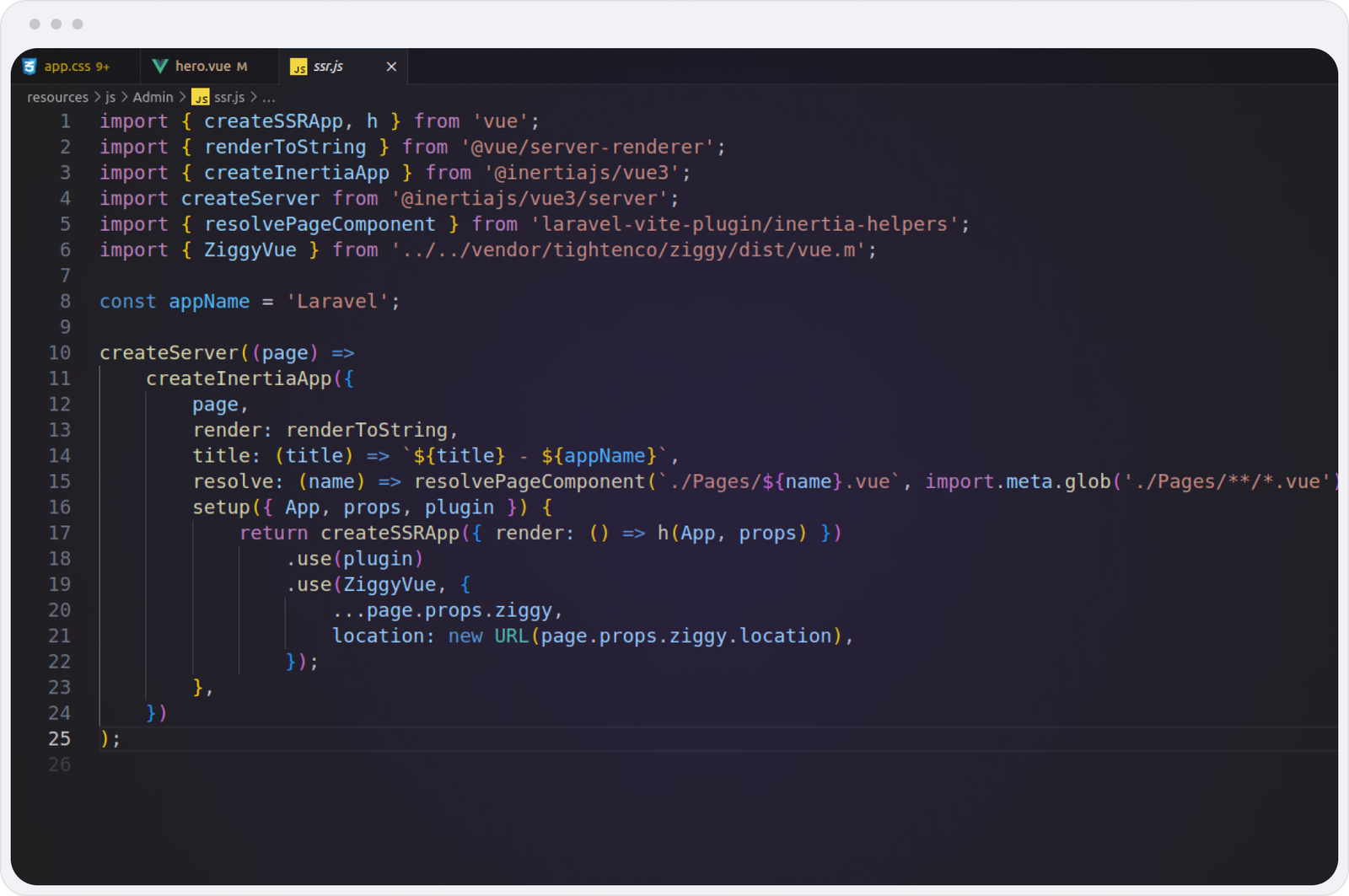Place cursor on 'Laravel' string on line 8
This screenshot has width=1349, height=896.
(x=337, y=302)
